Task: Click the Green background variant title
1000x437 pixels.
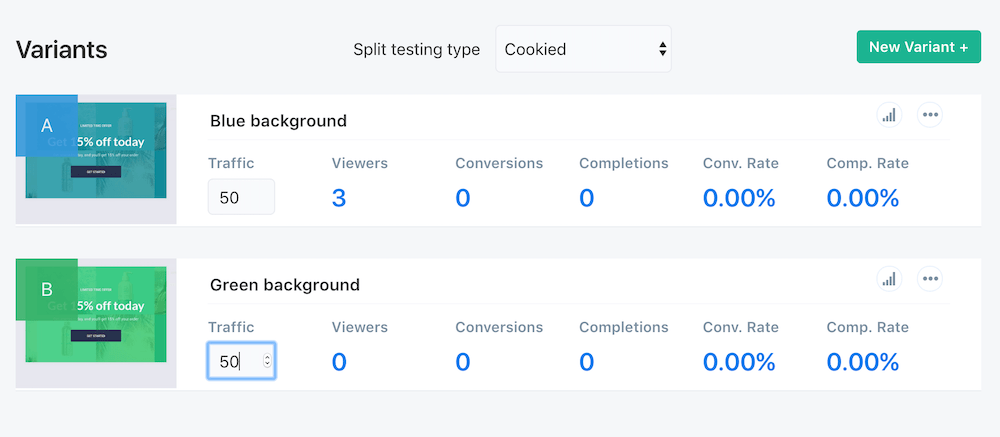Action: coord(284,285)
